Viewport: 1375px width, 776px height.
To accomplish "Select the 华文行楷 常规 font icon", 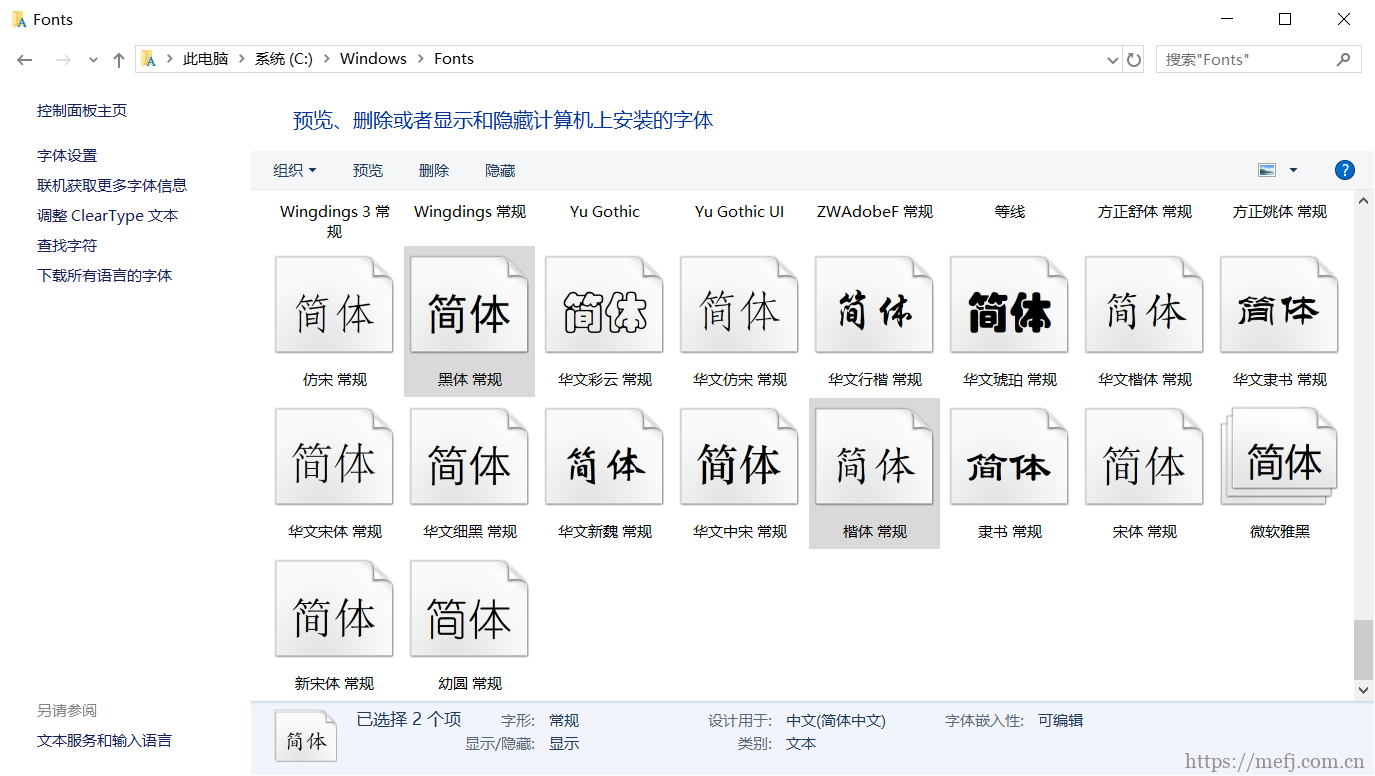I will click(874, 305).
